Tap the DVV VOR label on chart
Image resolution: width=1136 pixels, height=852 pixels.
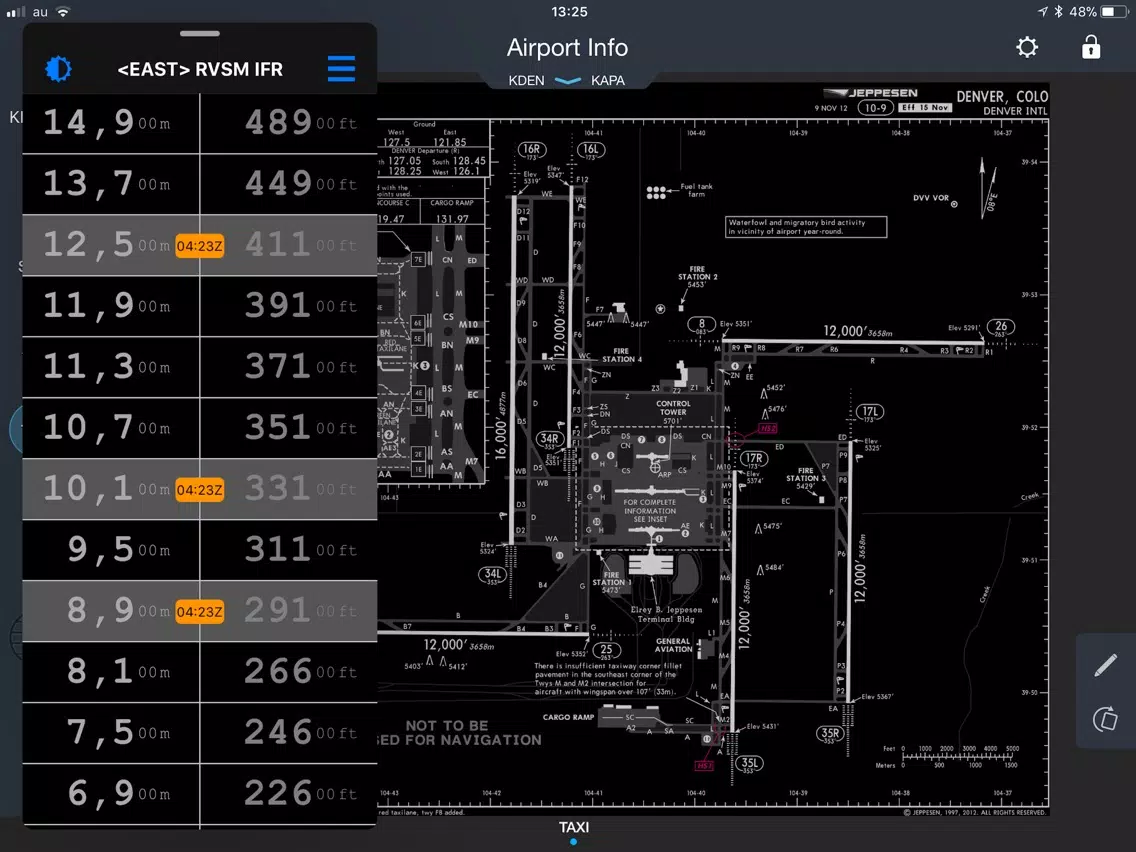(931, 198)
